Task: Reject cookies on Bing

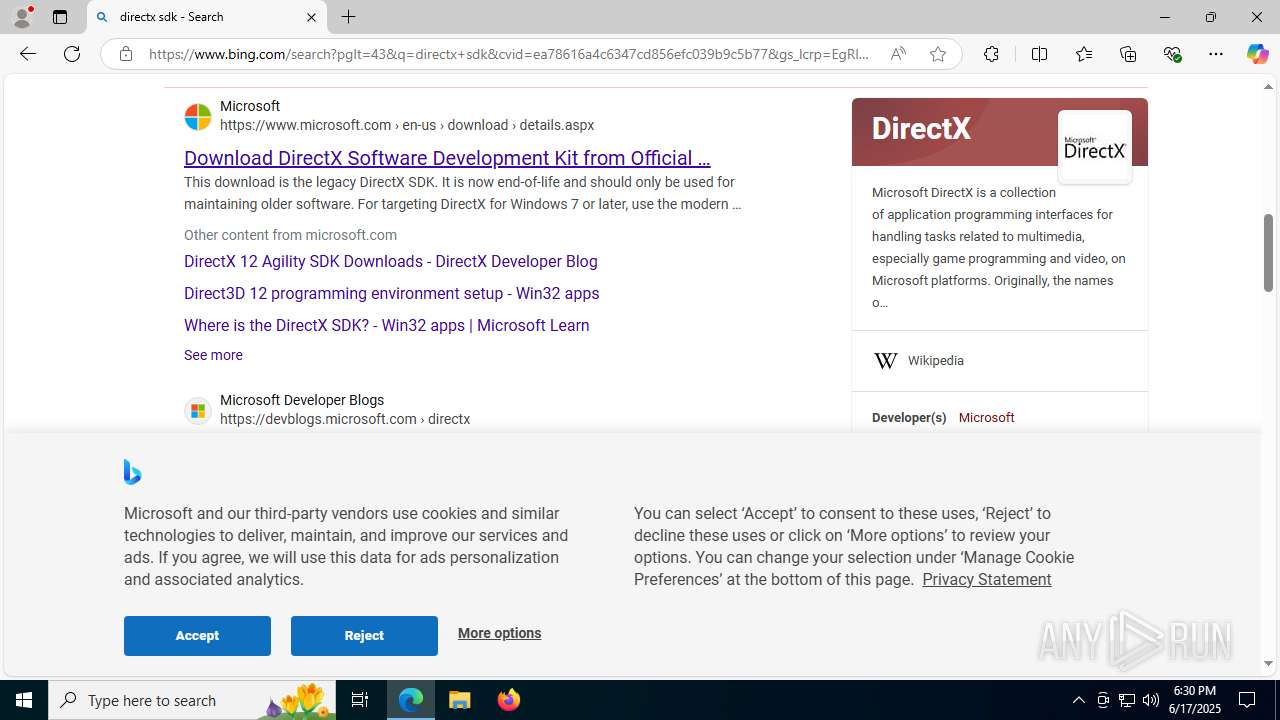Action: [x=364, y=636]
